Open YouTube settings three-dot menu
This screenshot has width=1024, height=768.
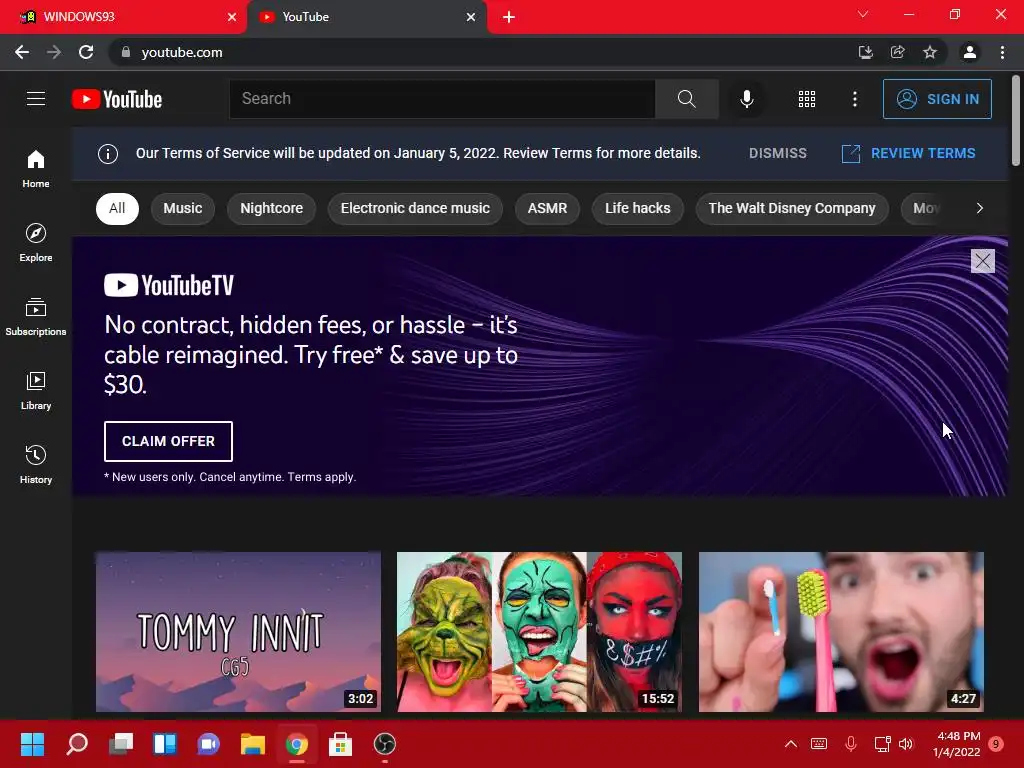tap(854, 99)
